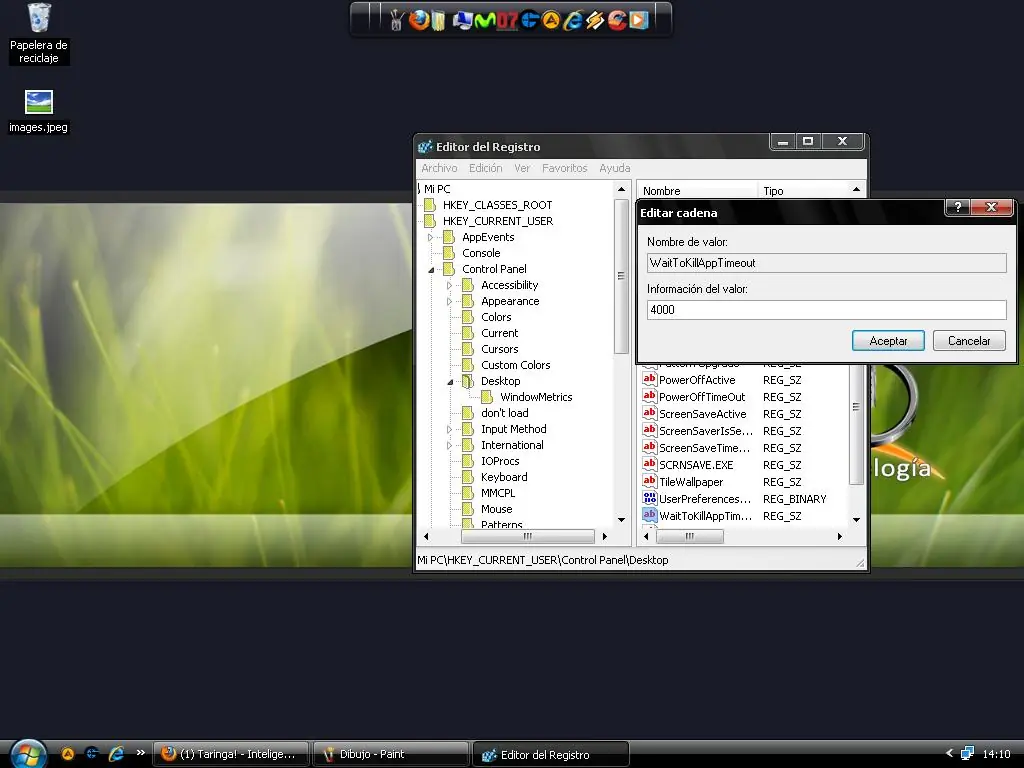Expand the Input Method key
The height and width of the screenshot is (768, 1024).
[x=449, y=429]
